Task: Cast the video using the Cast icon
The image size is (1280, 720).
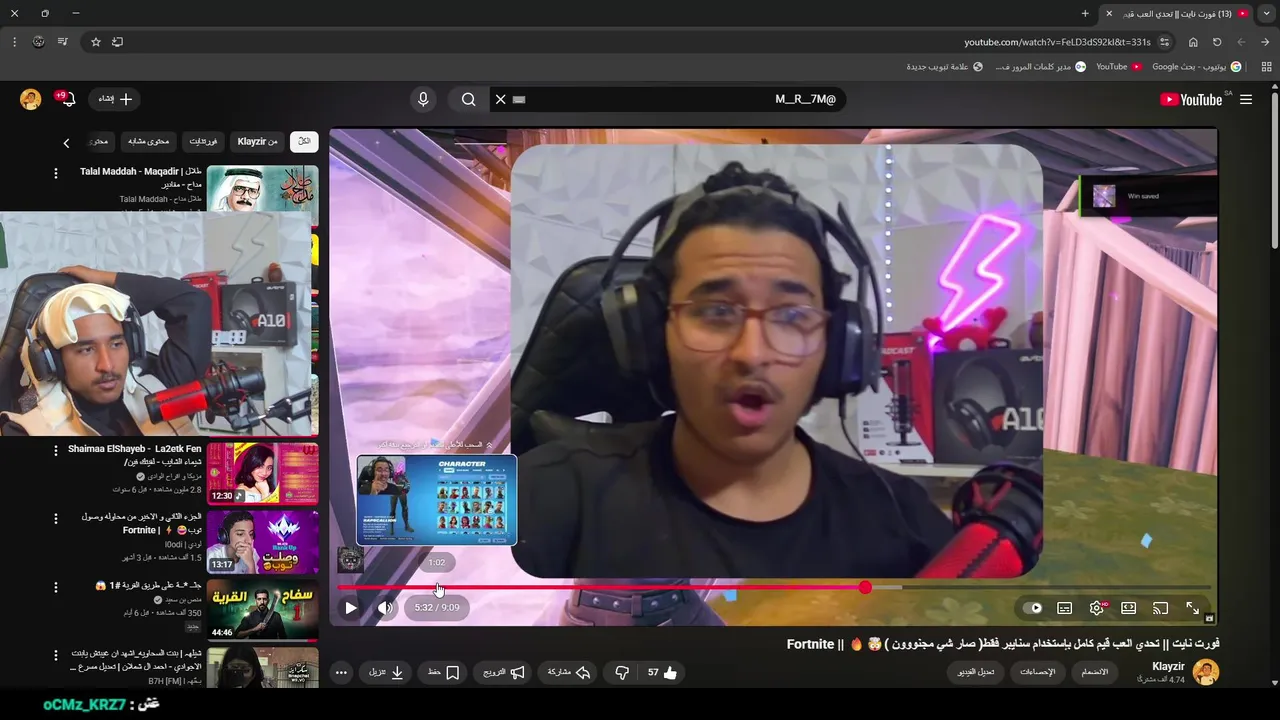Action: [1161, 608]
